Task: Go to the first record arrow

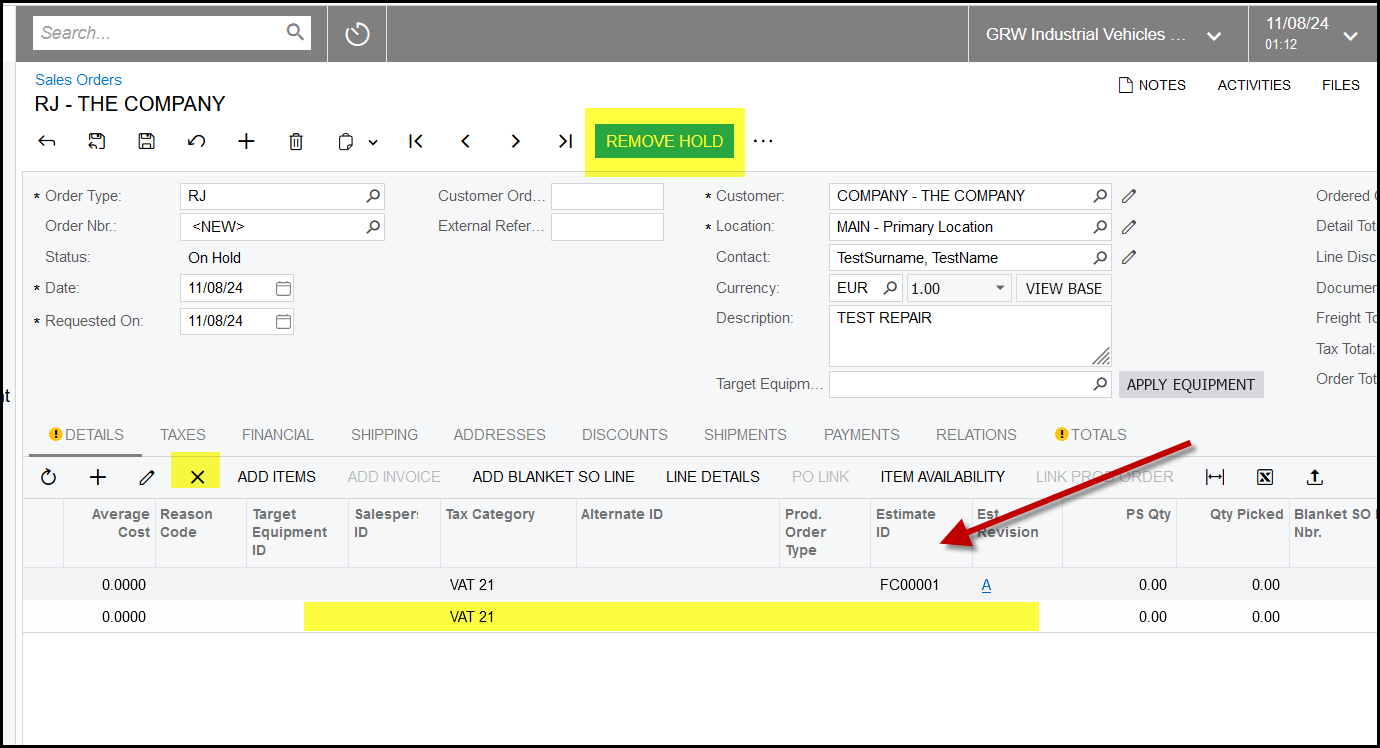Action: tap(416, 141)
